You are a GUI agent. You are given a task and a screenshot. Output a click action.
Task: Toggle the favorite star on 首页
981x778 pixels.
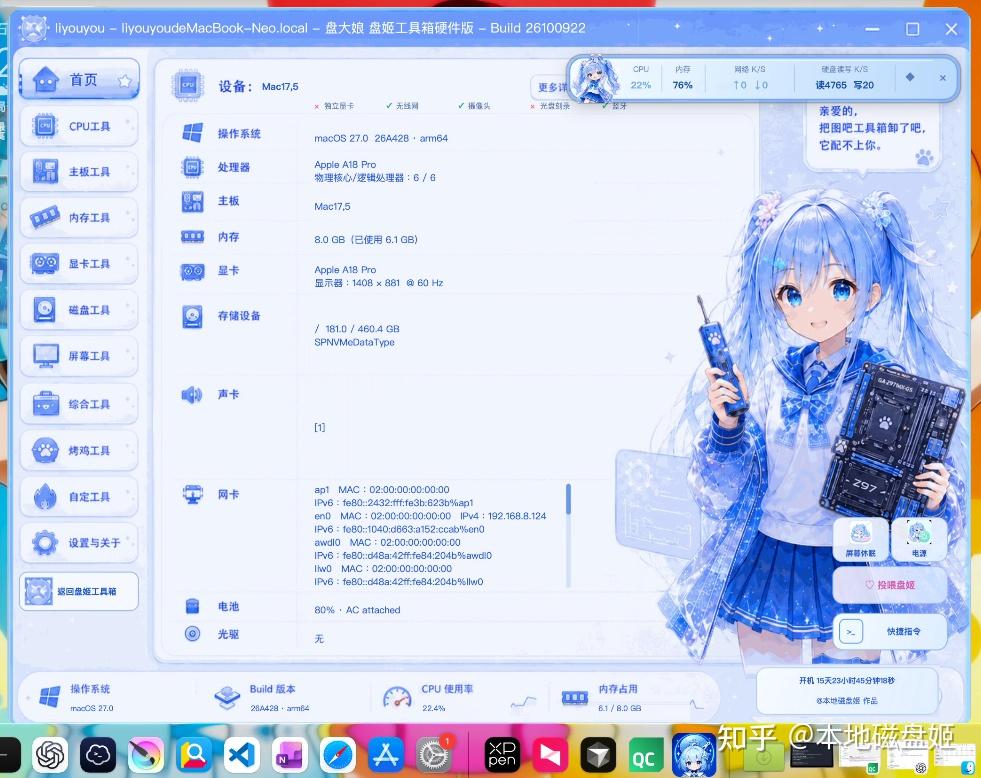125,81
